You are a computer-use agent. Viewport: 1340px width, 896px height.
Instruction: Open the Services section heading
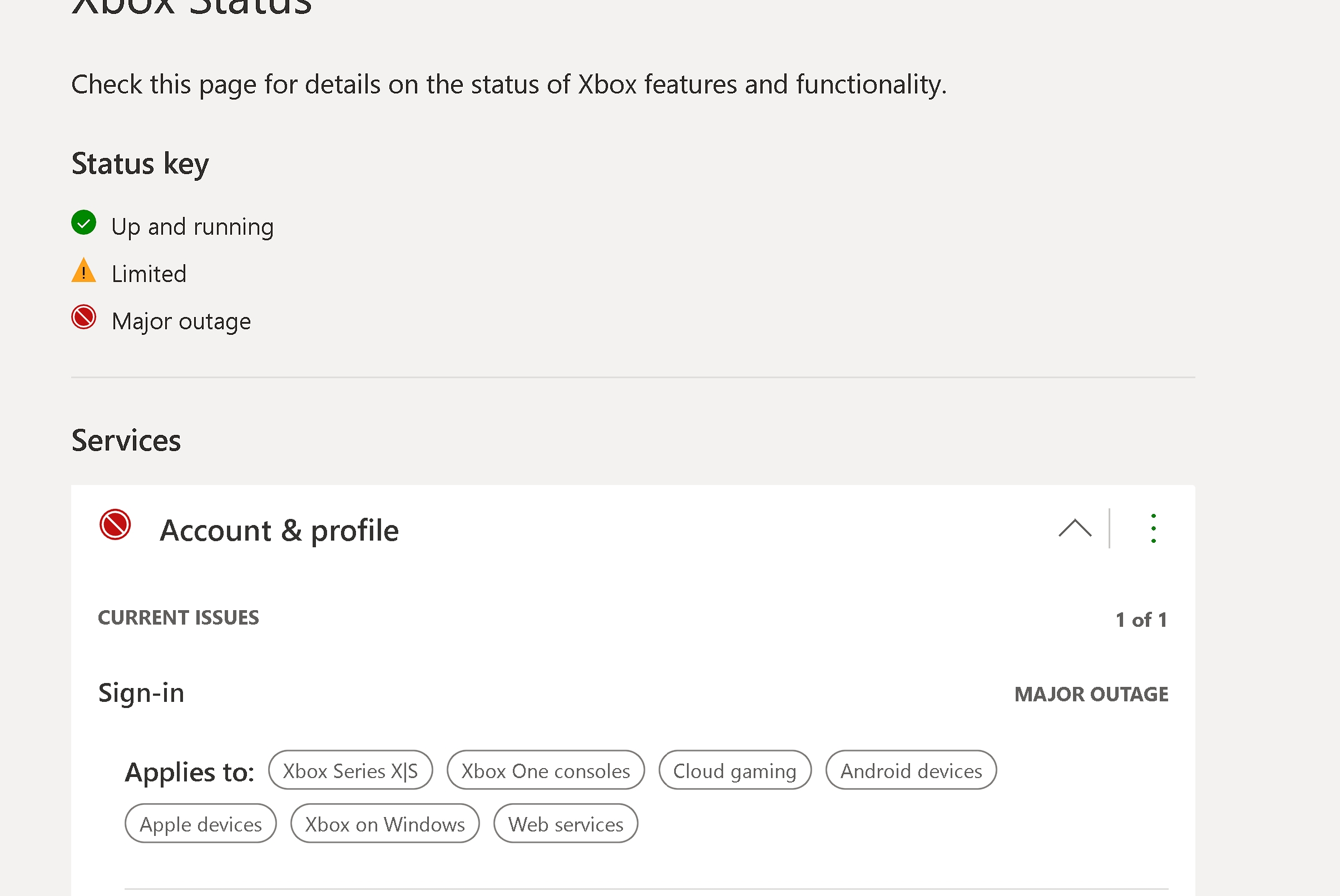coord(126,440)
